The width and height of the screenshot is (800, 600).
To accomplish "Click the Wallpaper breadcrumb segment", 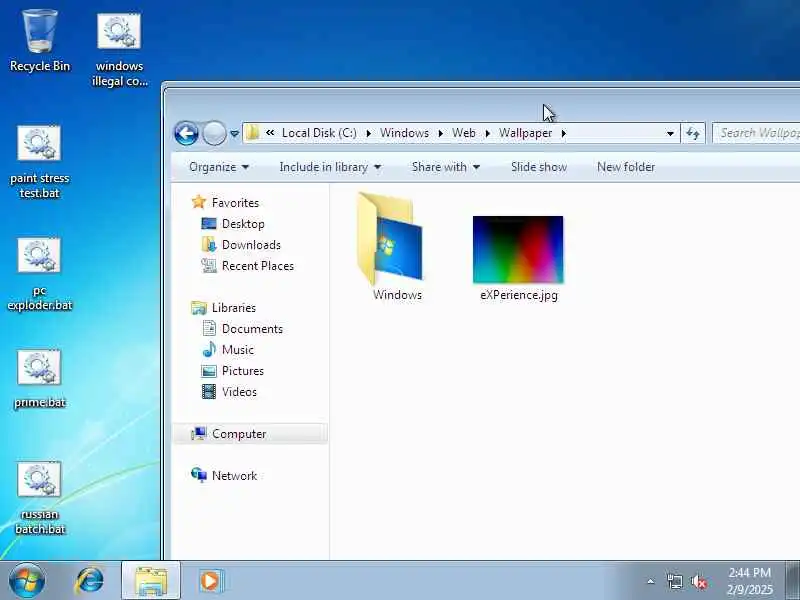I will (526, 133).
